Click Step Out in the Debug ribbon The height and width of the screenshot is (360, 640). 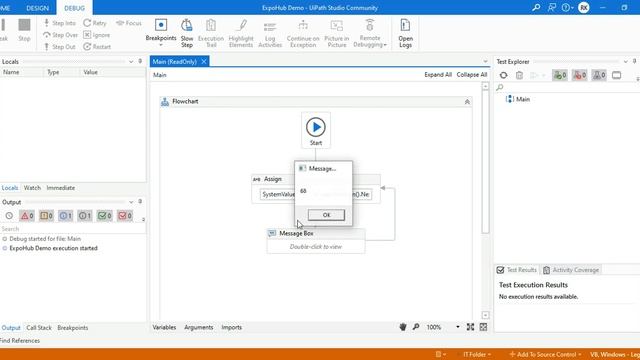coord(60,47)
